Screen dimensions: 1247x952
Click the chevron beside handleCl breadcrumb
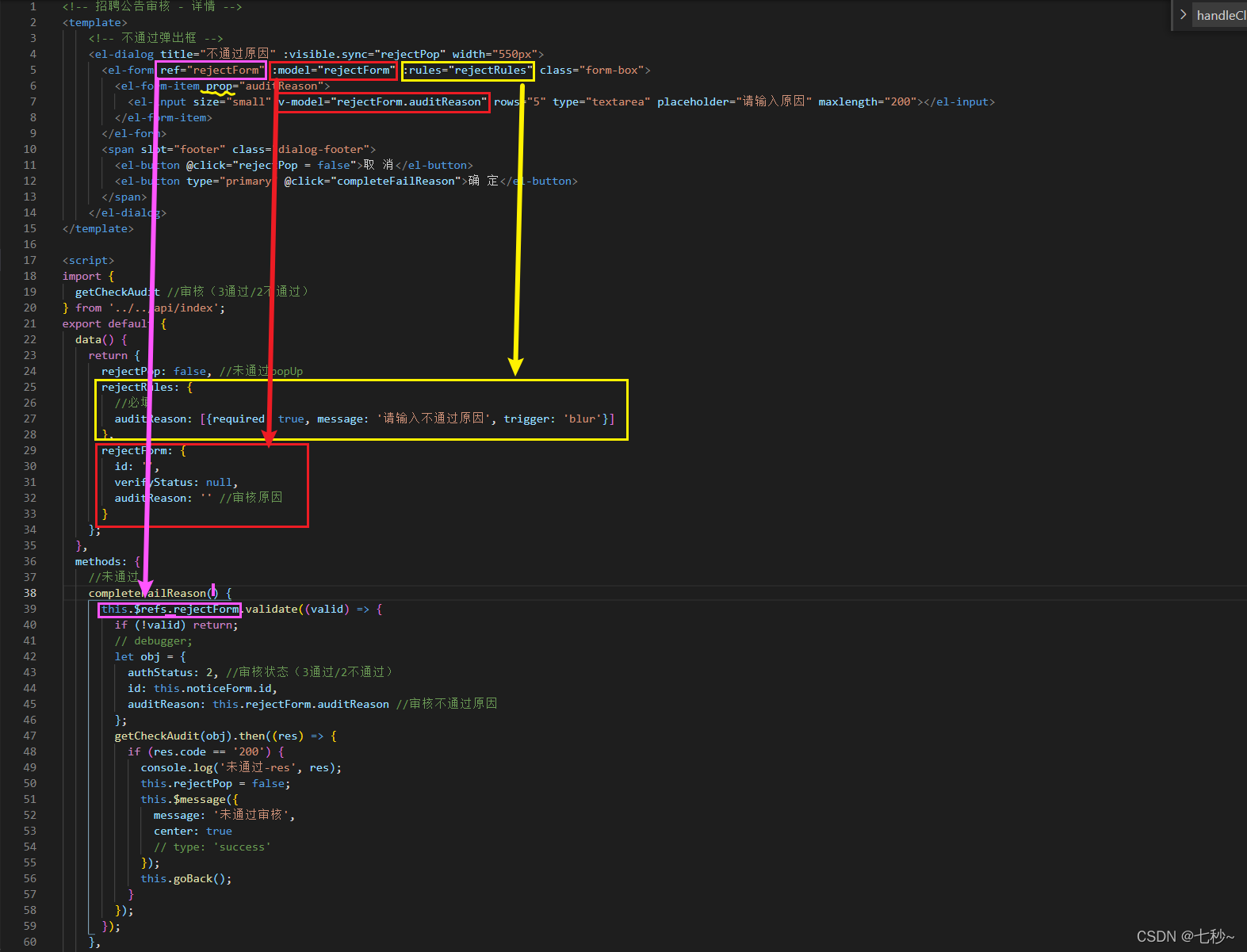[x=1183, y=14]
